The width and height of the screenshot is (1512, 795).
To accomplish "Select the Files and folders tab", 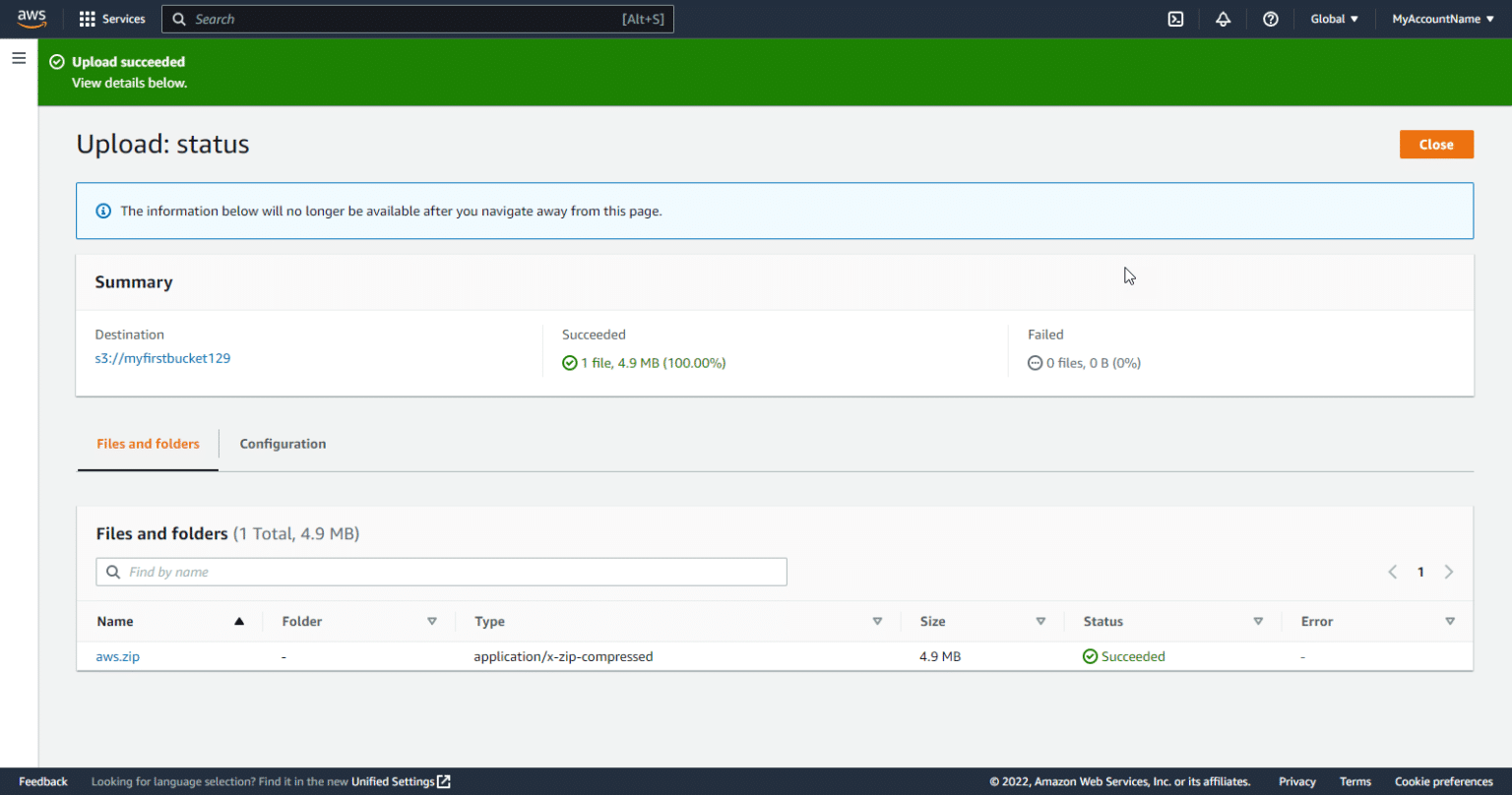I will pyautogui.click(x=148, y=444).
